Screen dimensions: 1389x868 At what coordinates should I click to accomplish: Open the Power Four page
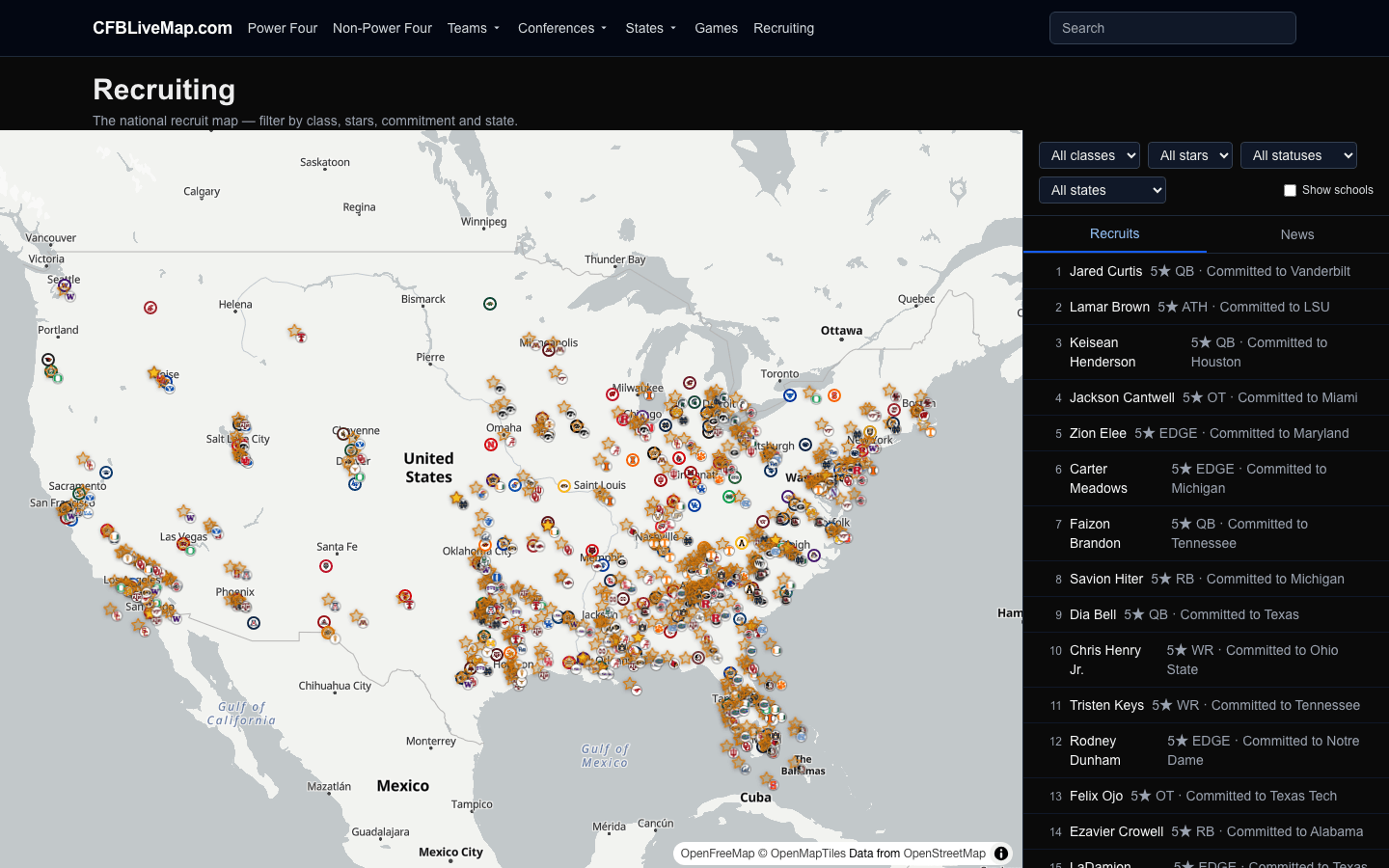283,28
